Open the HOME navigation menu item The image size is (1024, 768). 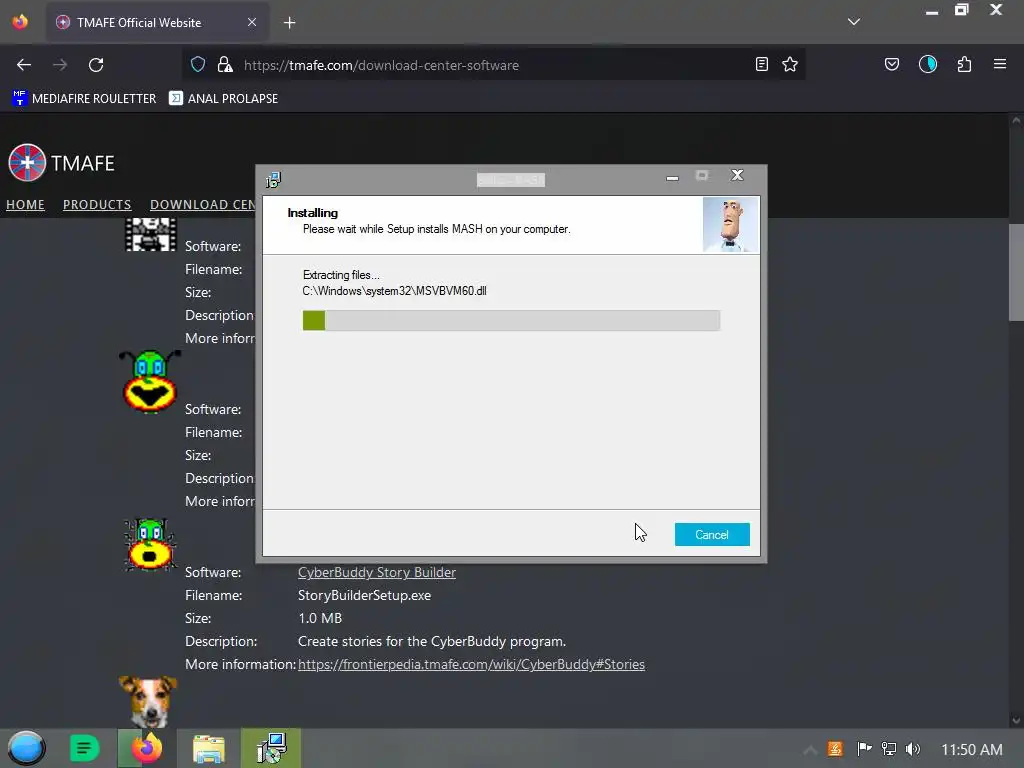tap(25, 205)
